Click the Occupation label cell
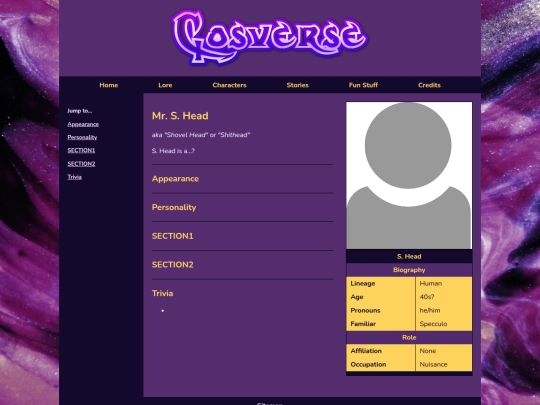 [381, 364]
